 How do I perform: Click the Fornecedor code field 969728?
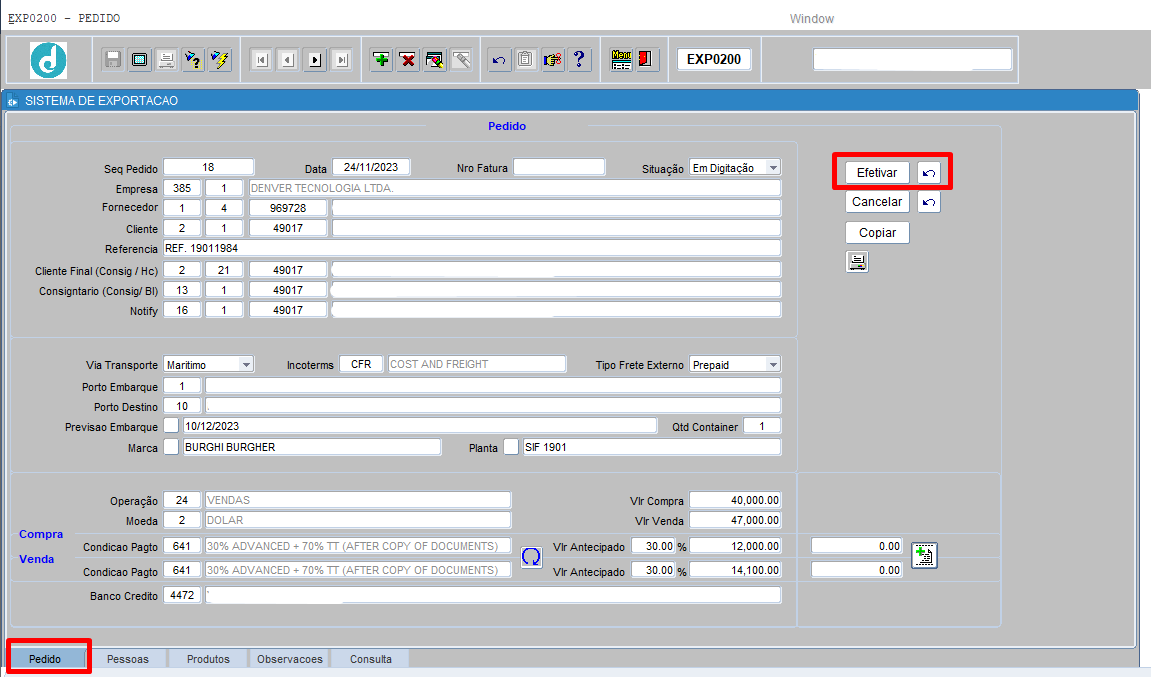click(x=288, y=208)
